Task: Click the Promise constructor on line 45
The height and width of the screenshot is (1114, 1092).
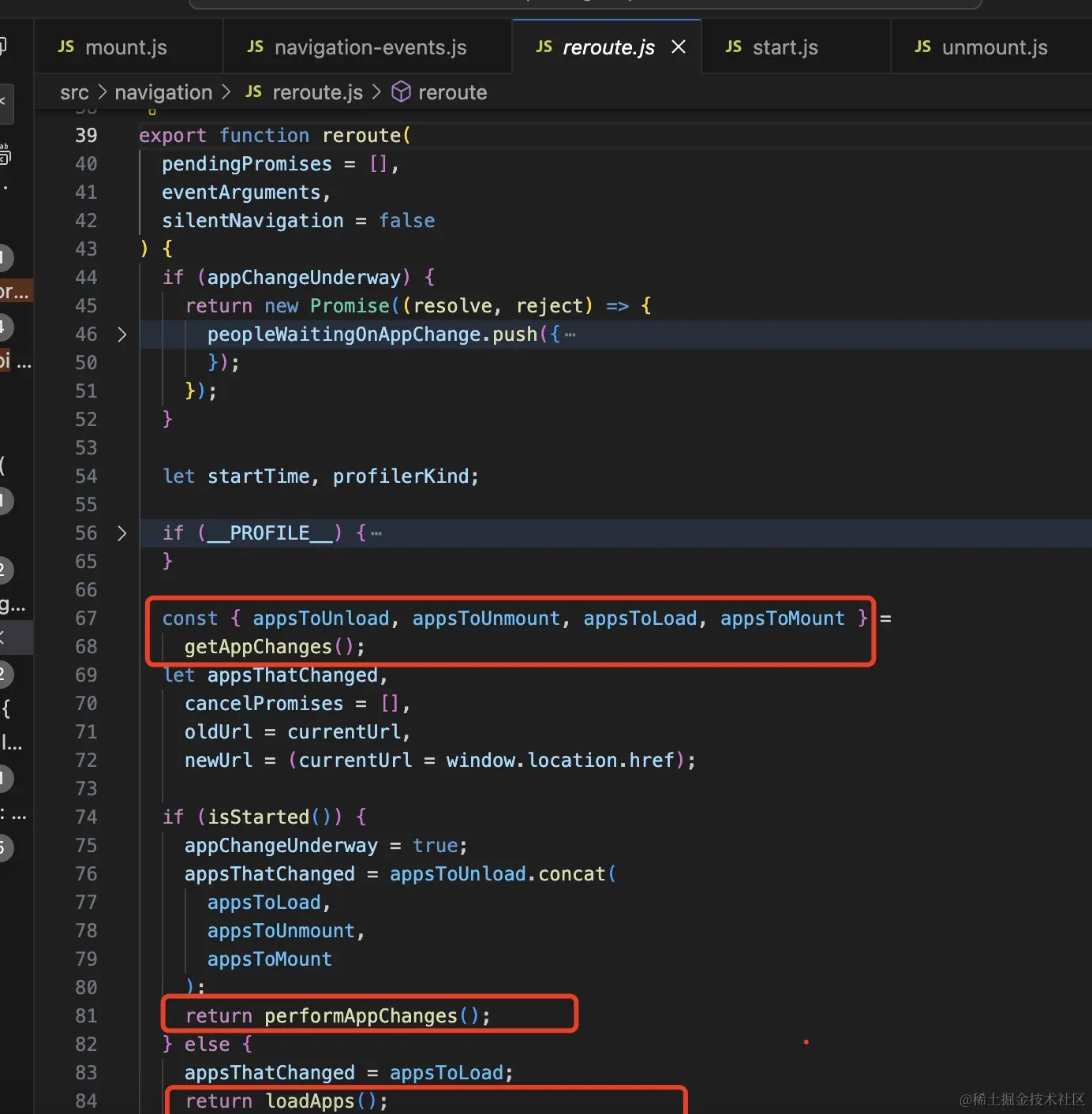Action: (x=350, y=306)
